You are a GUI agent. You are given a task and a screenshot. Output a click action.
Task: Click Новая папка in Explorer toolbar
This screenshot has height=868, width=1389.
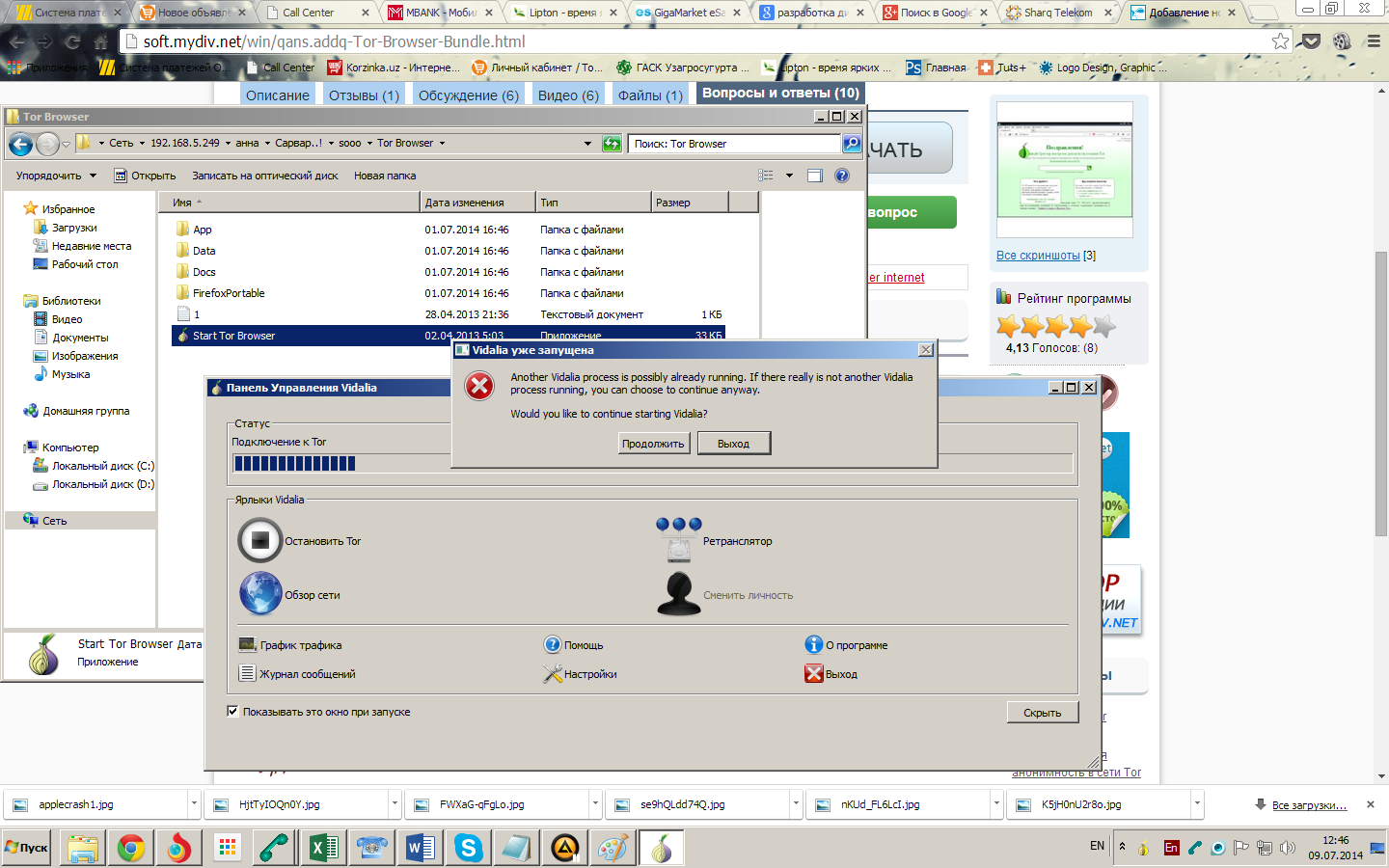pos(385,176)
